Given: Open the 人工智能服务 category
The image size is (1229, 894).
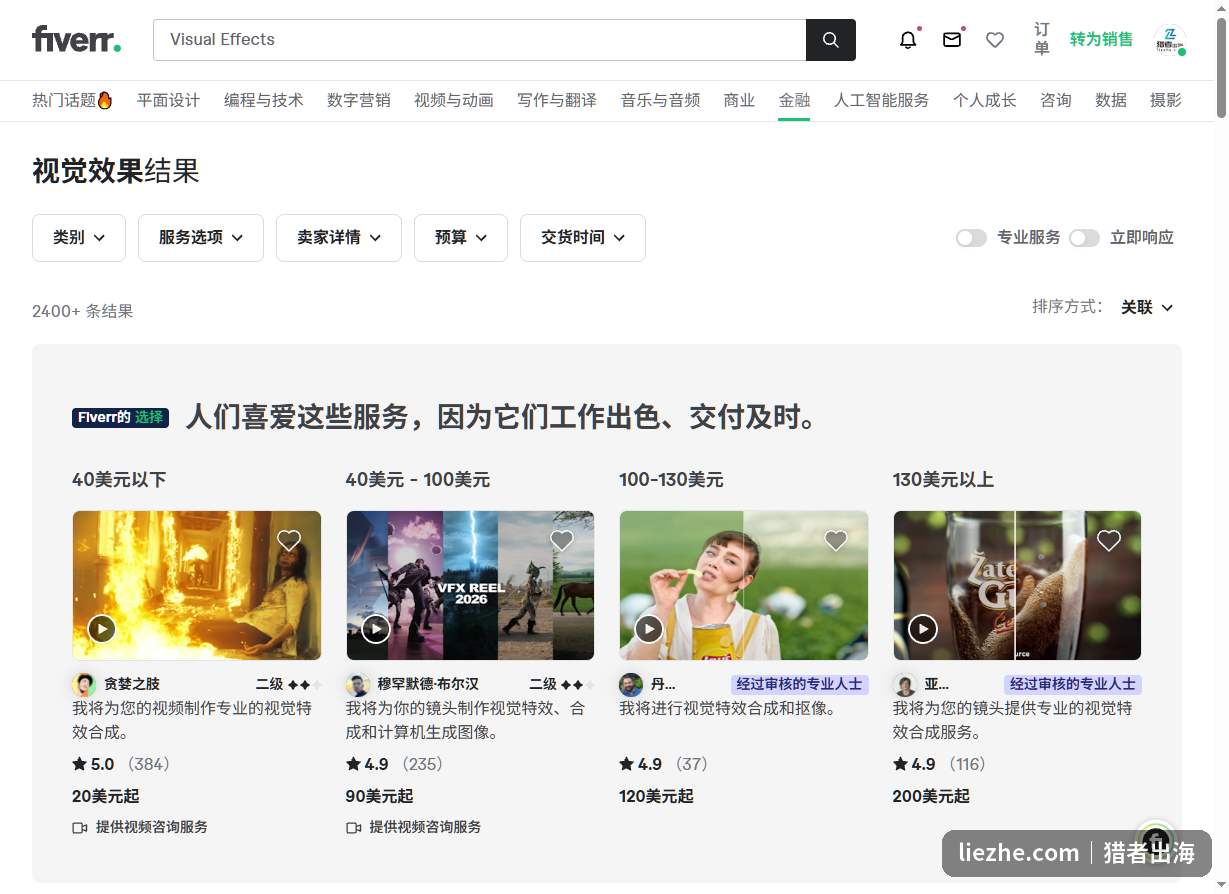Looking at the screenshot, I should pyautogui.click(x=882, y=100).
